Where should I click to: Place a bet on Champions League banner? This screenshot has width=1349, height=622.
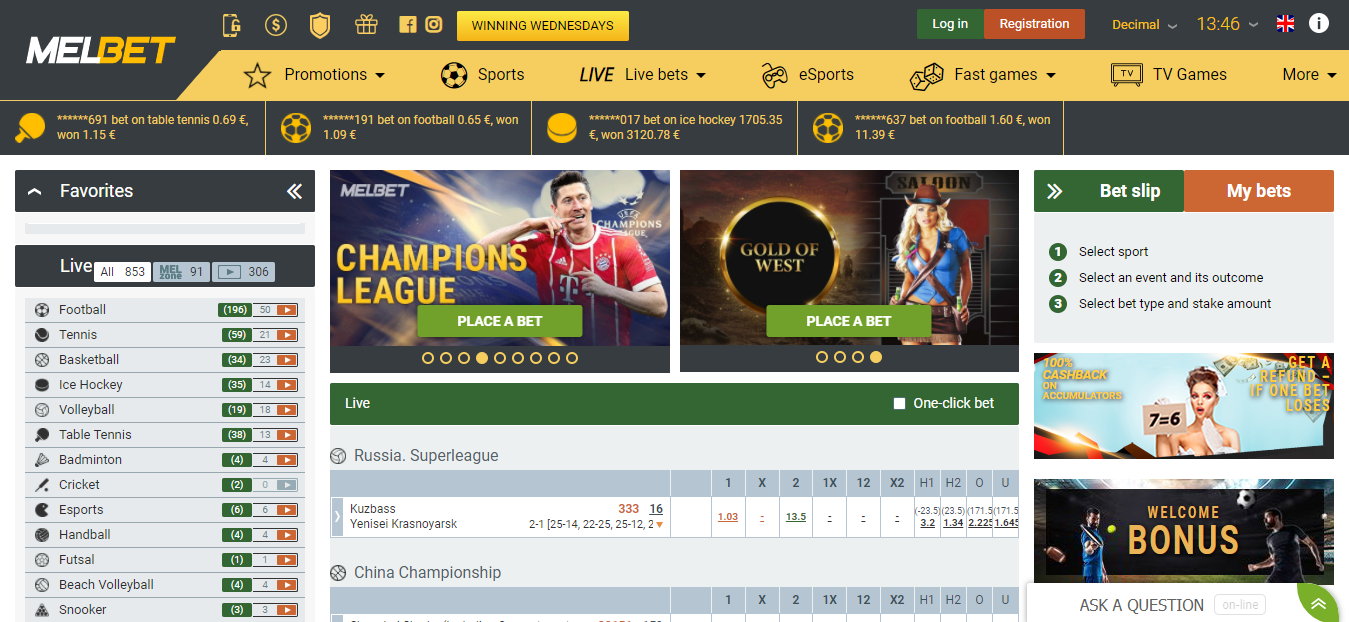point(499,321)
